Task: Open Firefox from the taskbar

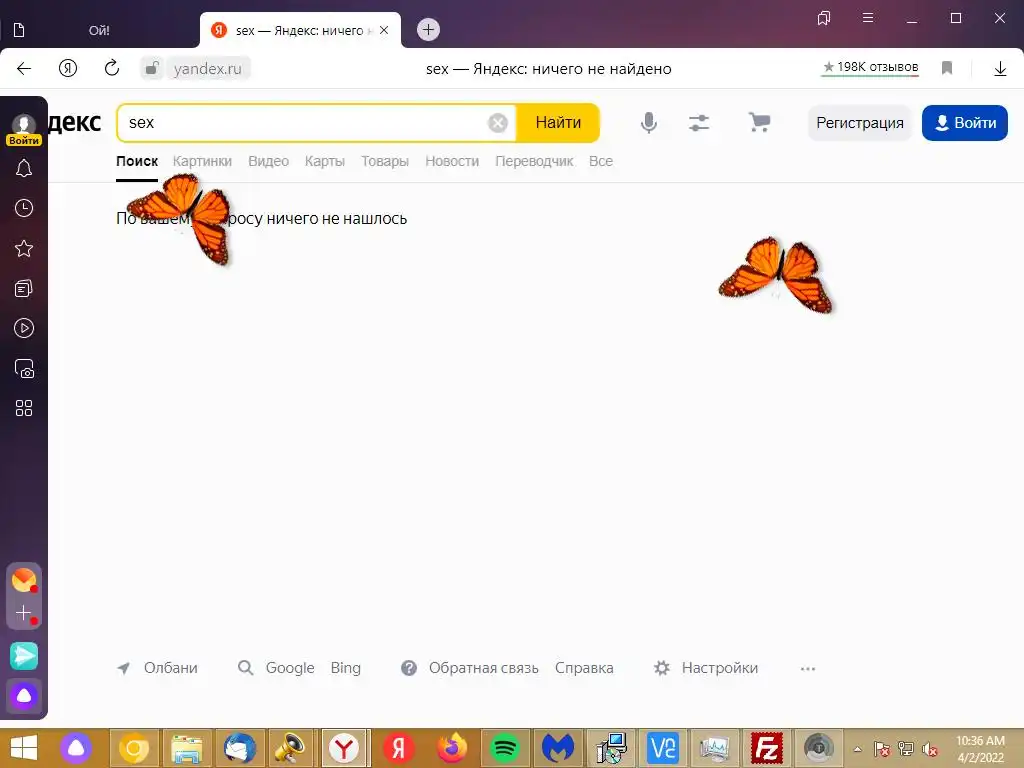Action: (452, 748)
